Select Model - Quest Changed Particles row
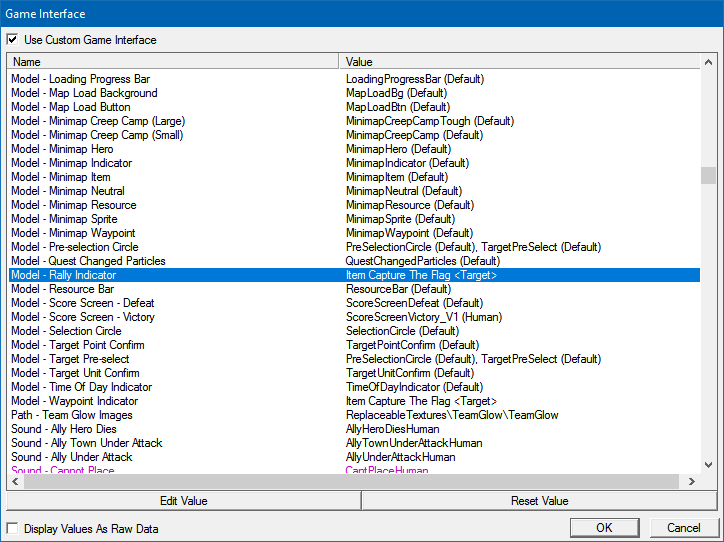724x542 pixels. [x=354, y=261]
